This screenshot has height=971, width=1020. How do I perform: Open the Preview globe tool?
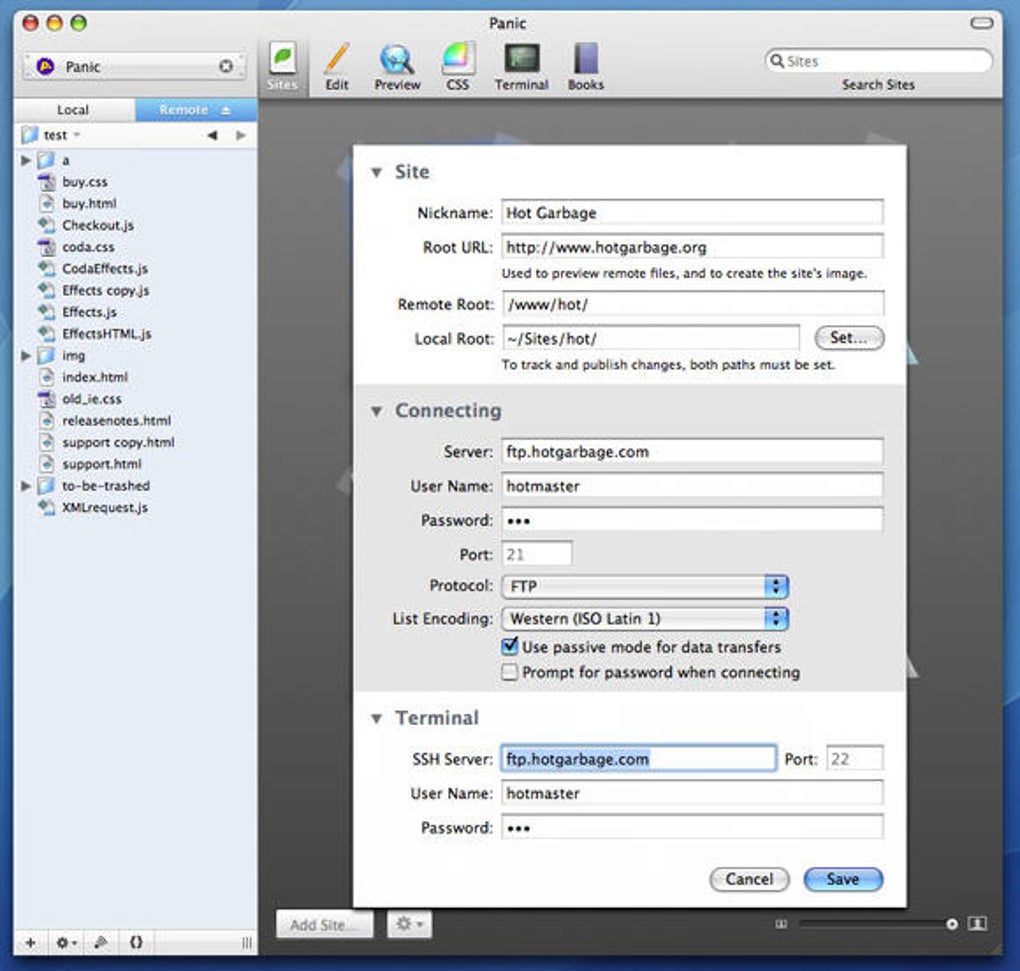(397, 67)
